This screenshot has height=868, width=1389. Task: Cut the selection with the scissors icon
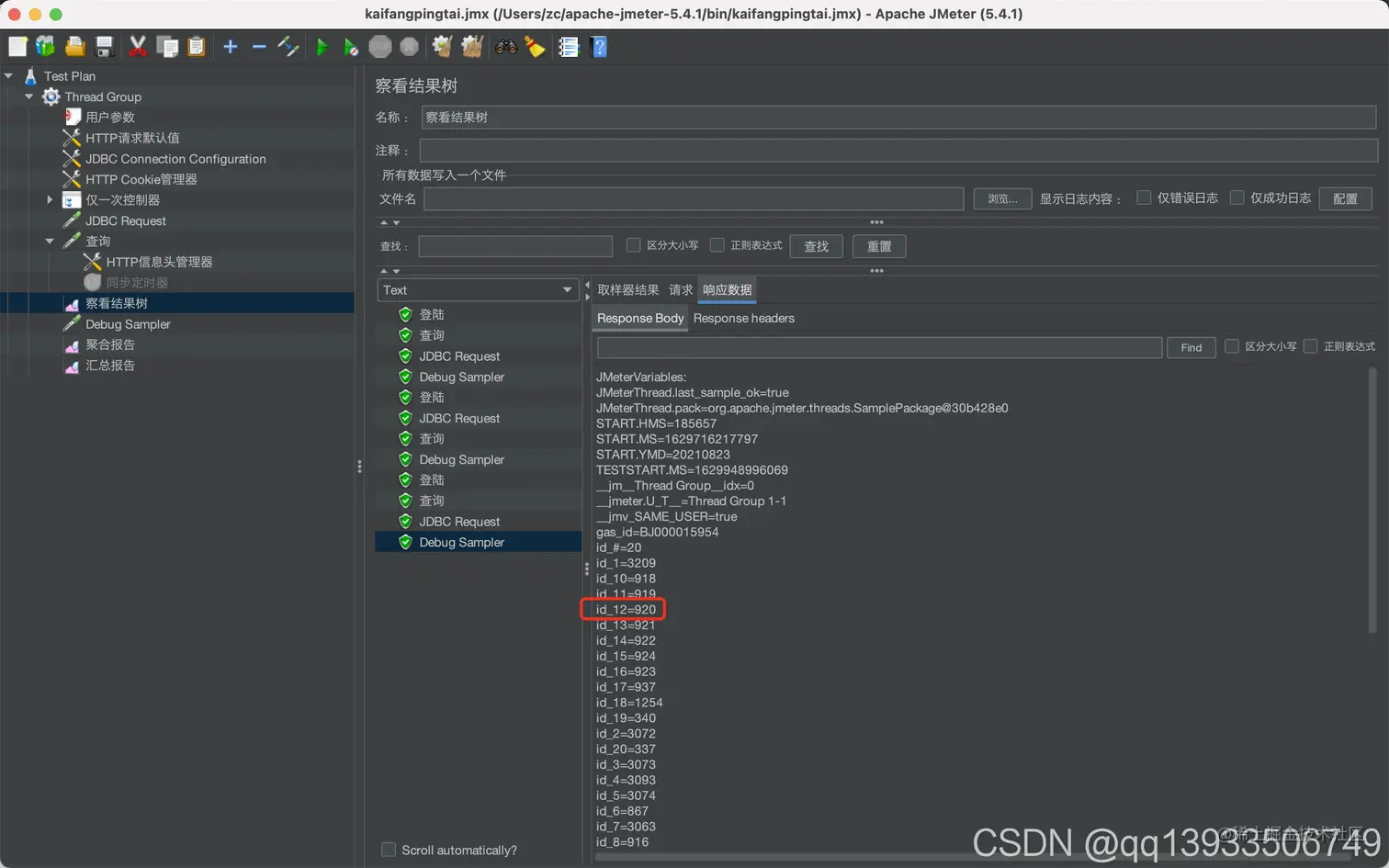[x=138, y=47]
